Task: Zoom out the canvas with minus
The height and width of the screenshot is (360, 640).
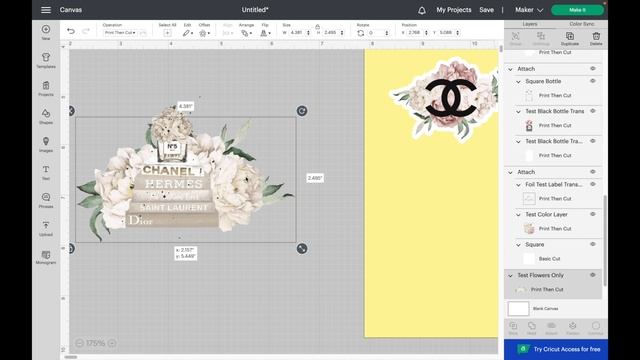Action: click(79, 343)
